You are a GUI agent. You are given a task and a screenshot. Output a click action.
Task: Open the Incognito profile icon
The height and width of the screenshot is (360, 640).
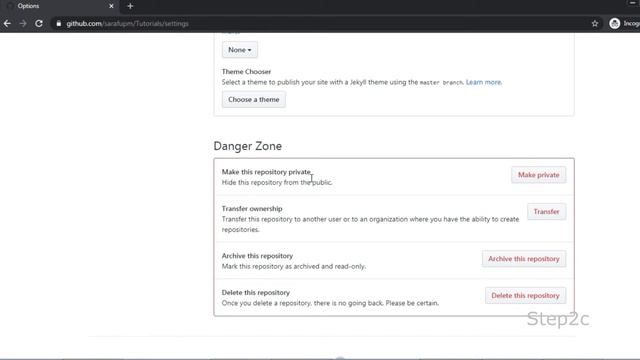tap(615, 23)
